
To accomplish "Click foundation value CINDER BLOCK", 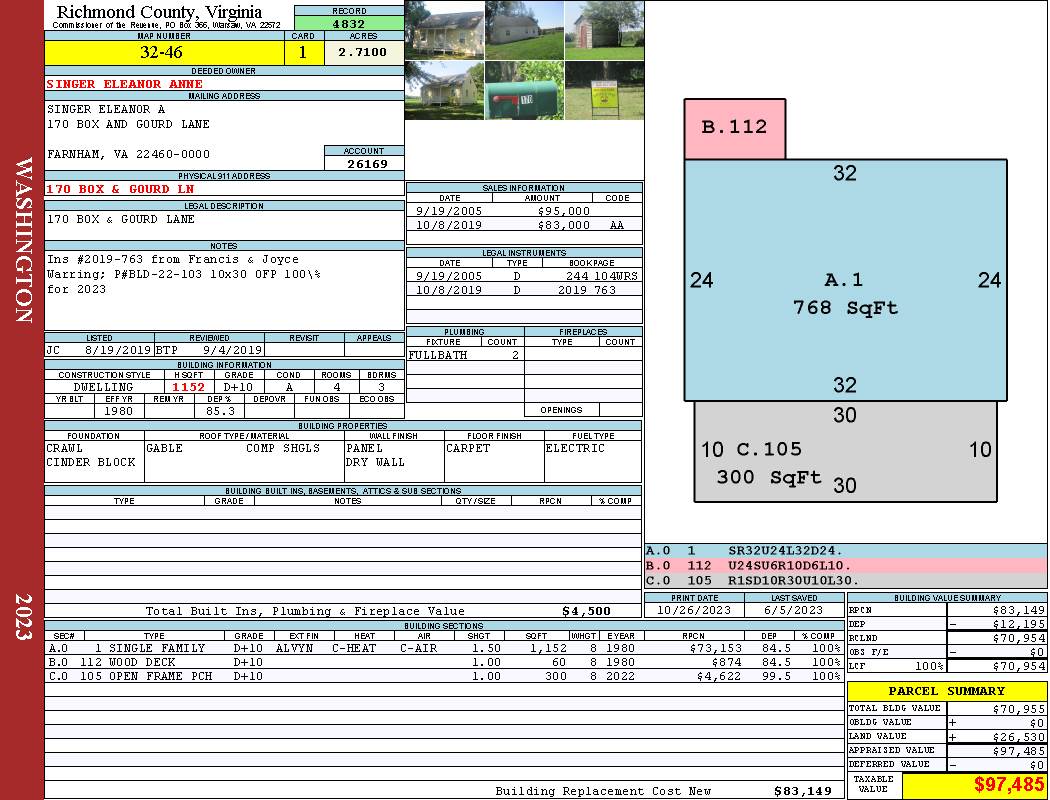I will [x=90, y=462].
